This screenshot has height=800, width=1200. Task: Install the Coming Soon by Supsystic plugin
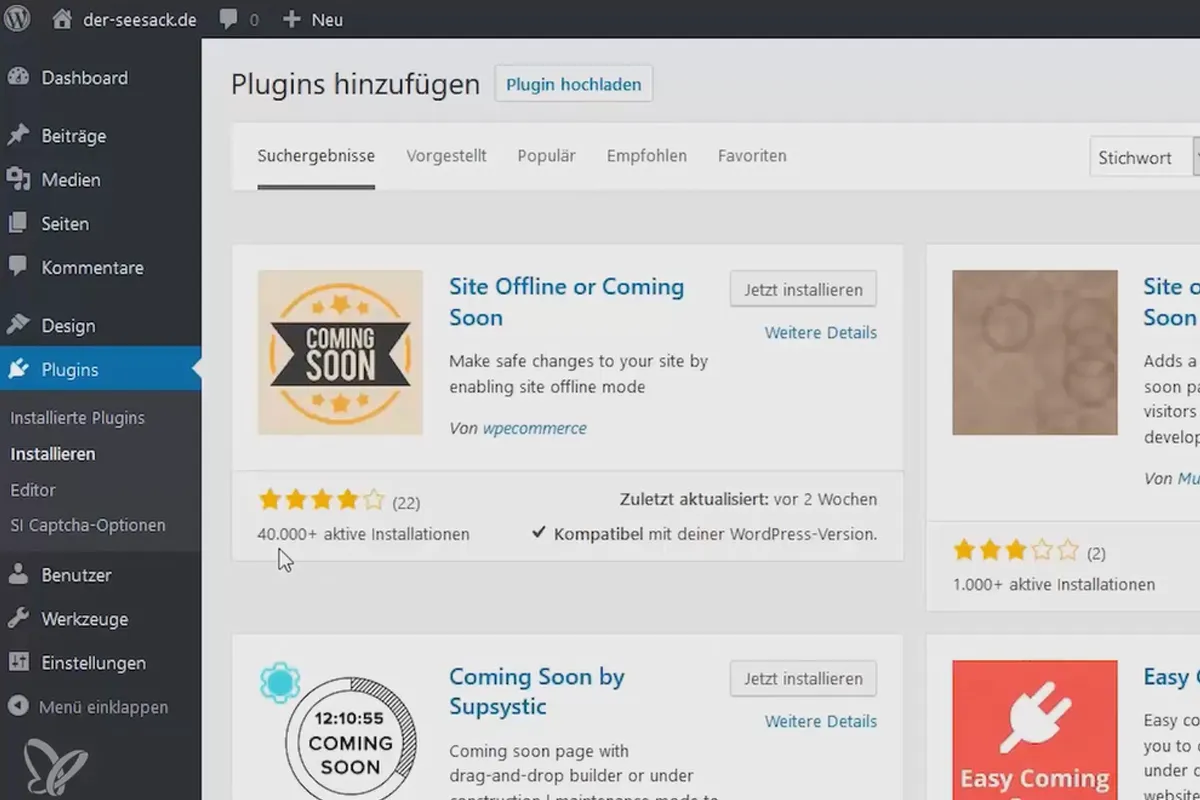(803, 679)
